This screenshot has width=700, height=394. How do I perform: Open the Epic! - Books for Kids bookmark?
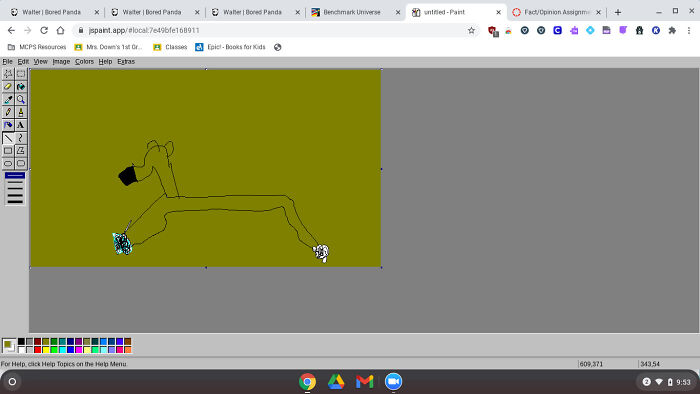(x=230, y=47)
